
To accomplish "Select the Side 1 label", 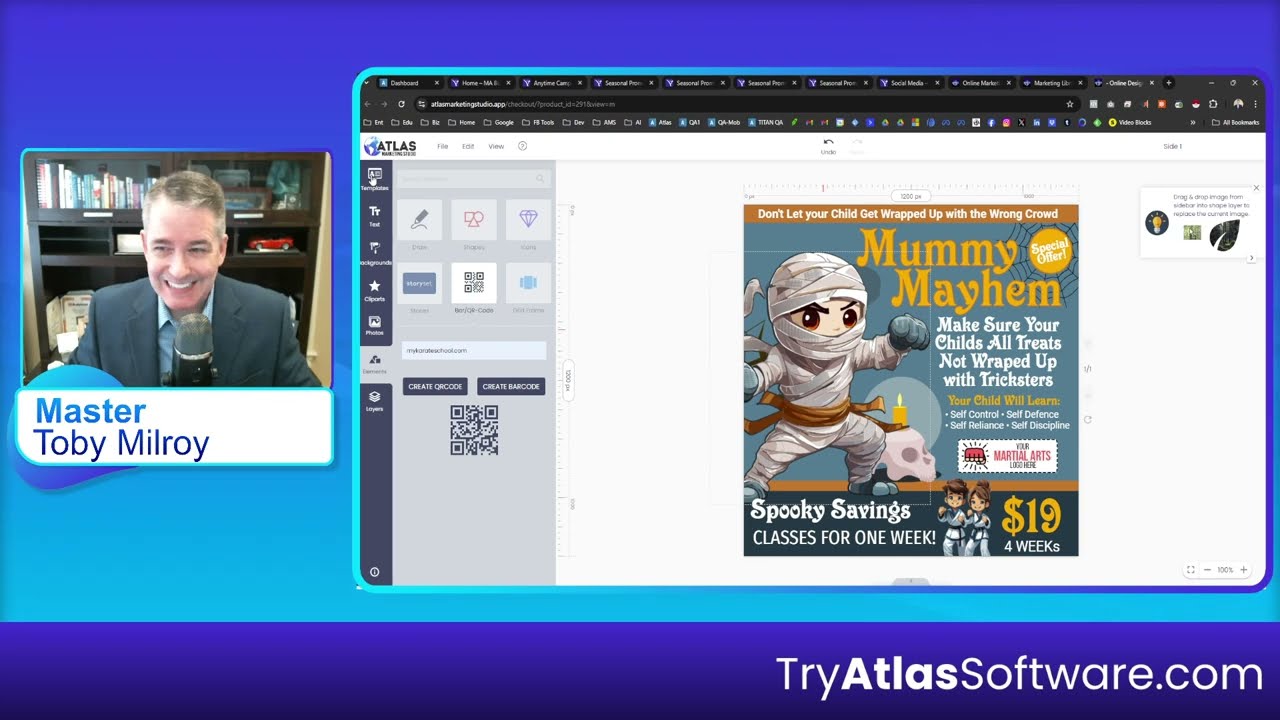I will 1173,146.
